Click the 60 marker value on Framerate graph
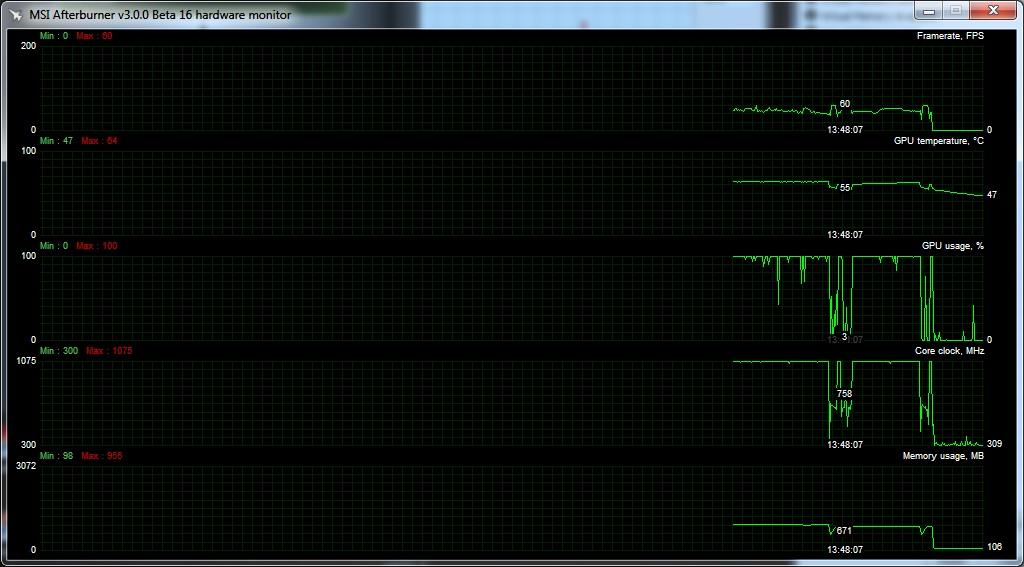This screenshot has width=1024, height=567. coord(844,104)
